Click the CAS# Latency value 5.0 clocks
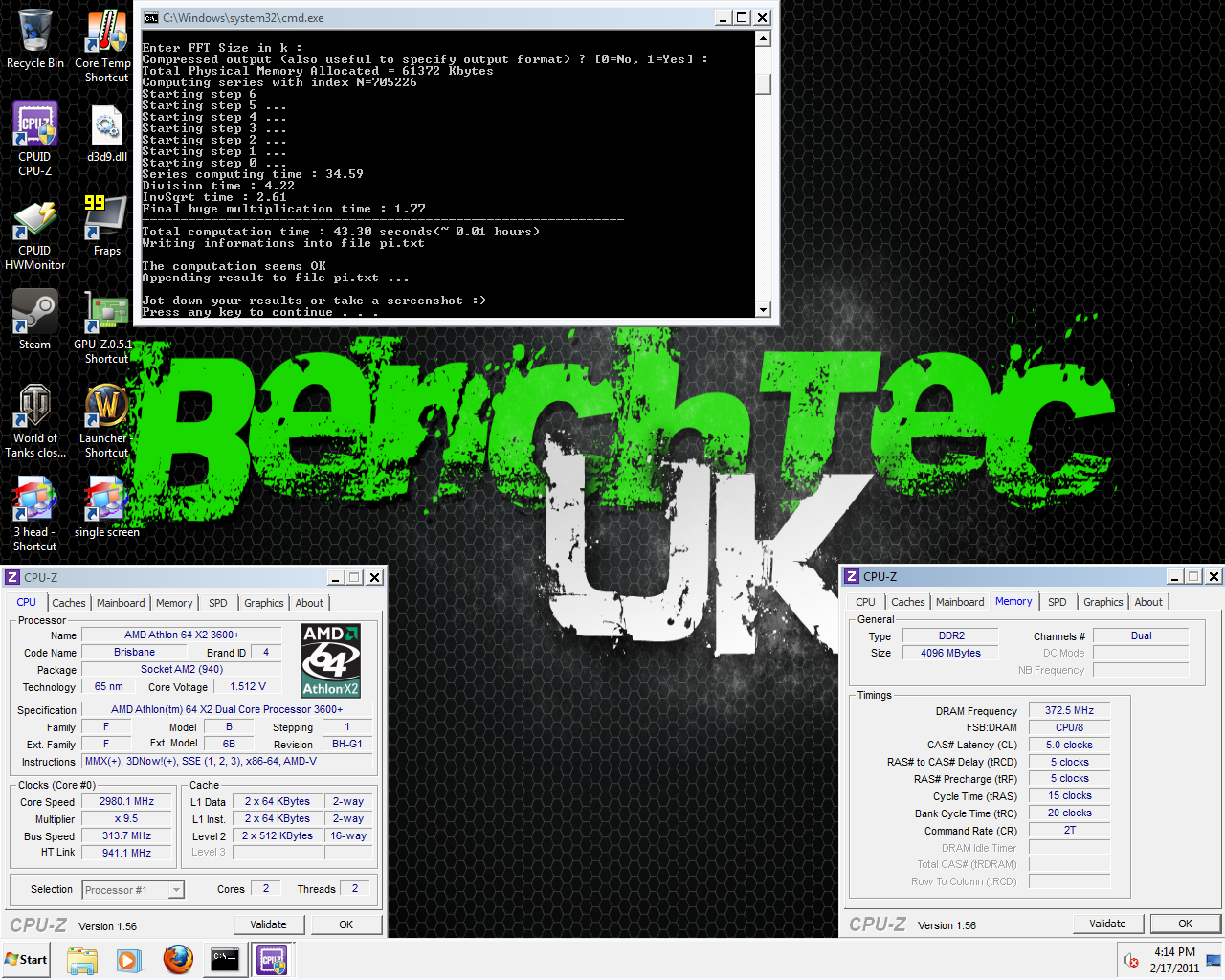 point(1070,745)
